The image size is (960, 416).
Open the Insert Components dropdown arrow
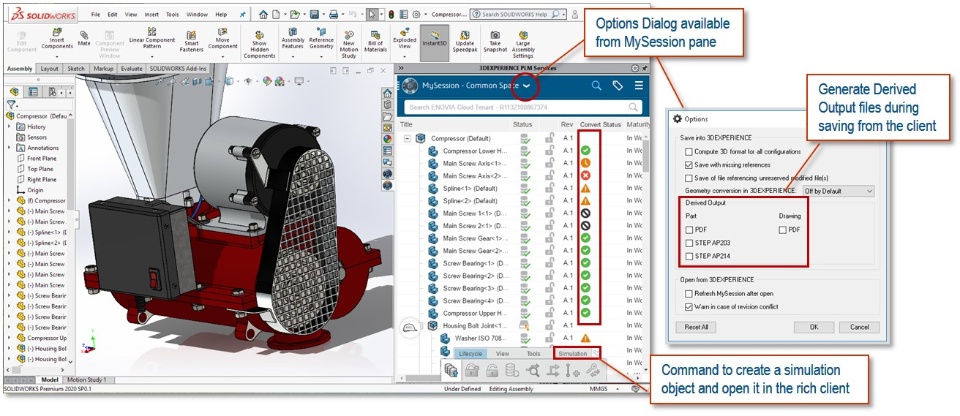(x=57, y=57)
